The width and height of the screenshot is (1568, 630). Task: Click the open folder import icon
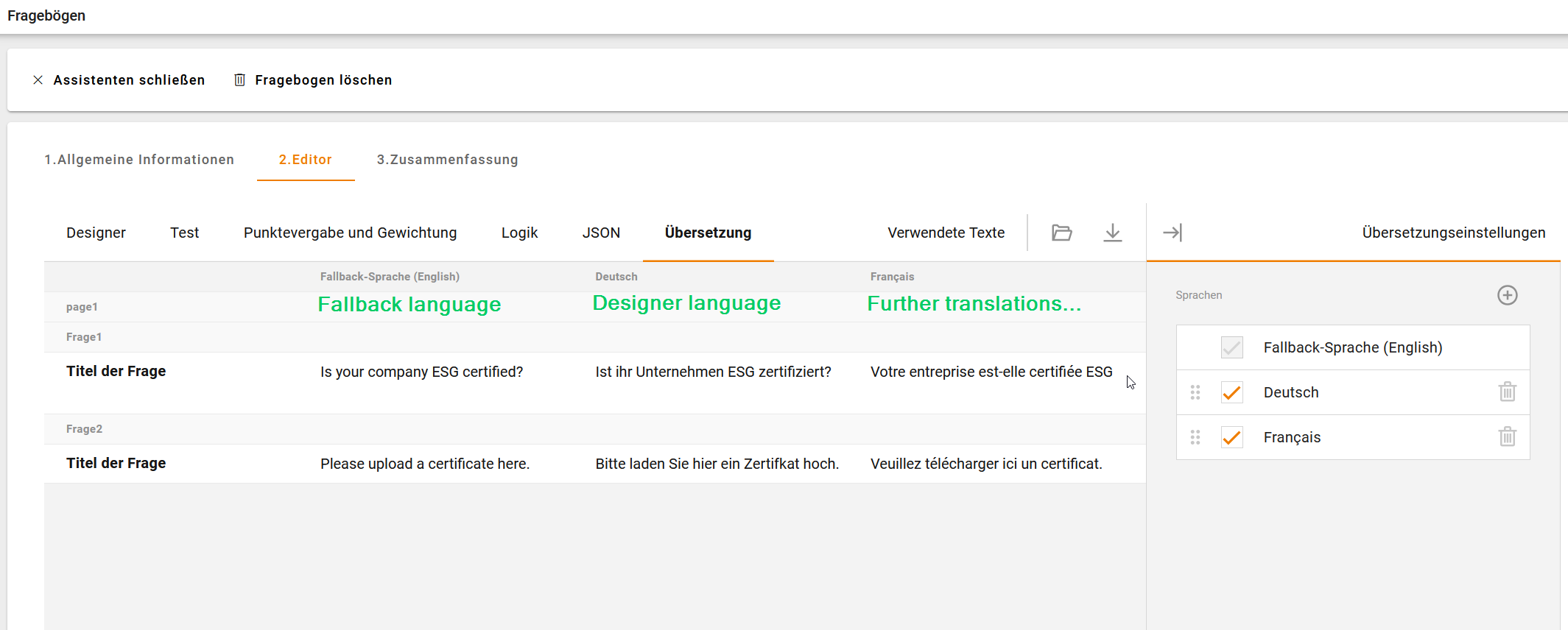point(1061,233)
